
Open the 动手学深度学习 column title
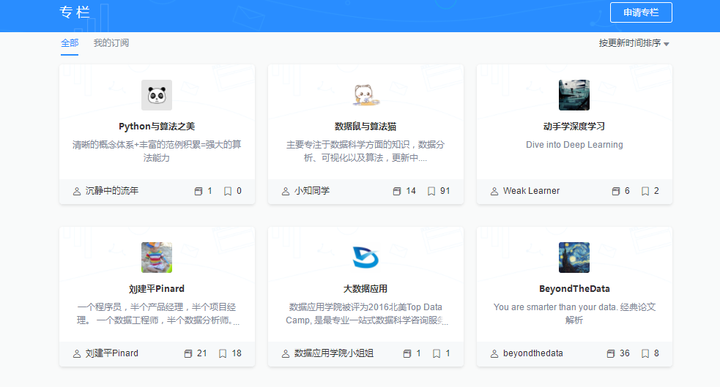coord(574,126)
